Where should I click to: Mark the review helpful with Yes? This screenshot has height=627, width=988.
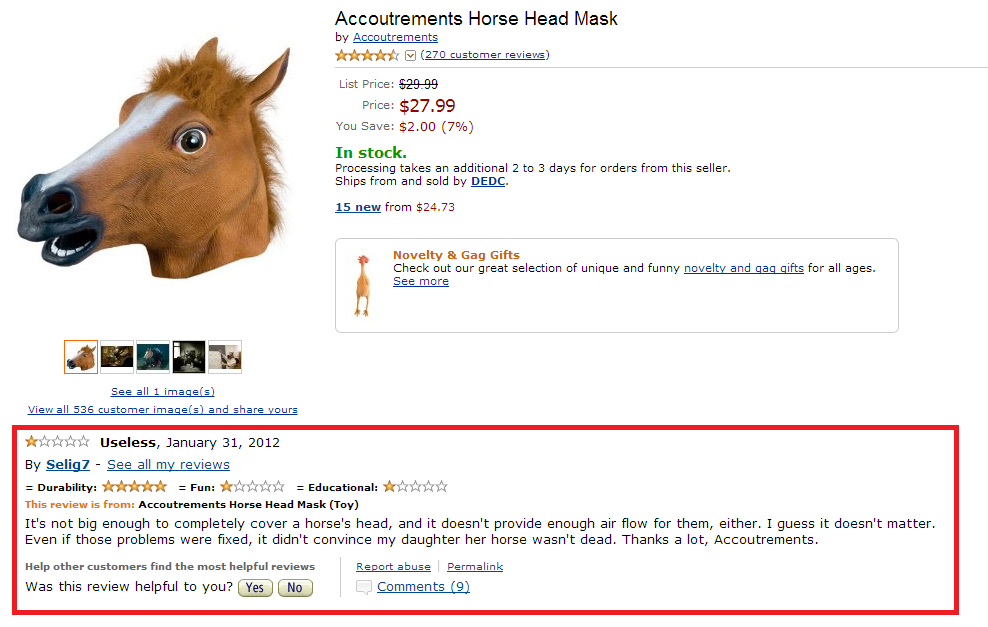pos(255,588)
